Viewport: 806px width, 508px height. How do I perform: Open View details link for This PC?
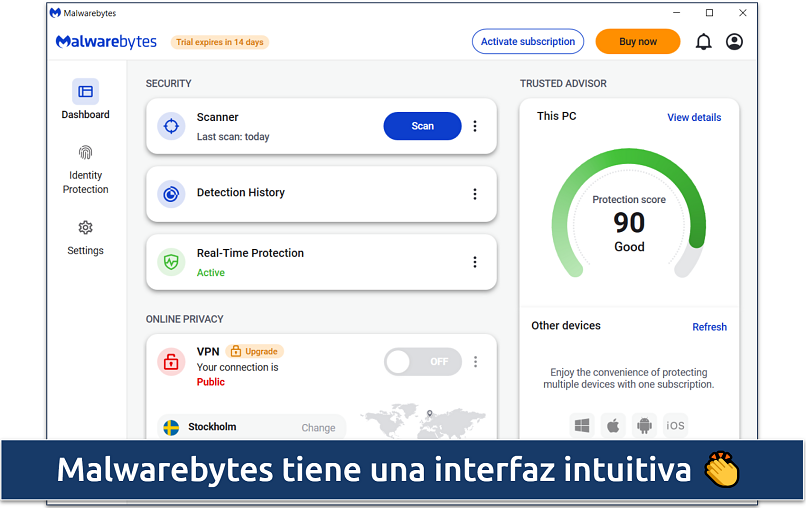pyautogui.click(x=694, y=117)
